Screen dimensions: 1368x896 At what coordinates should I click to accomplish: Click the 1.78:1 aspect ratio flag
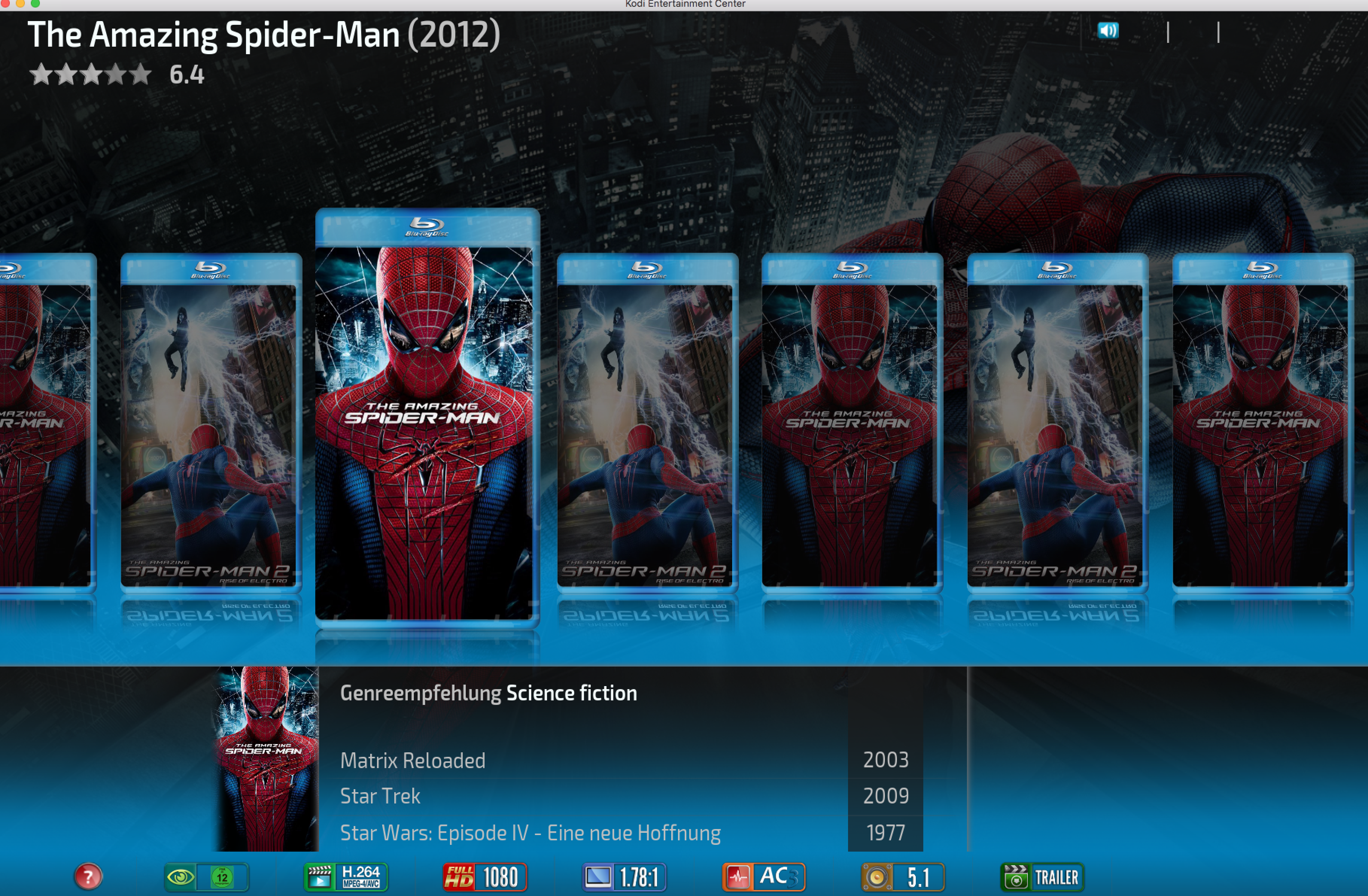(624, 877)
